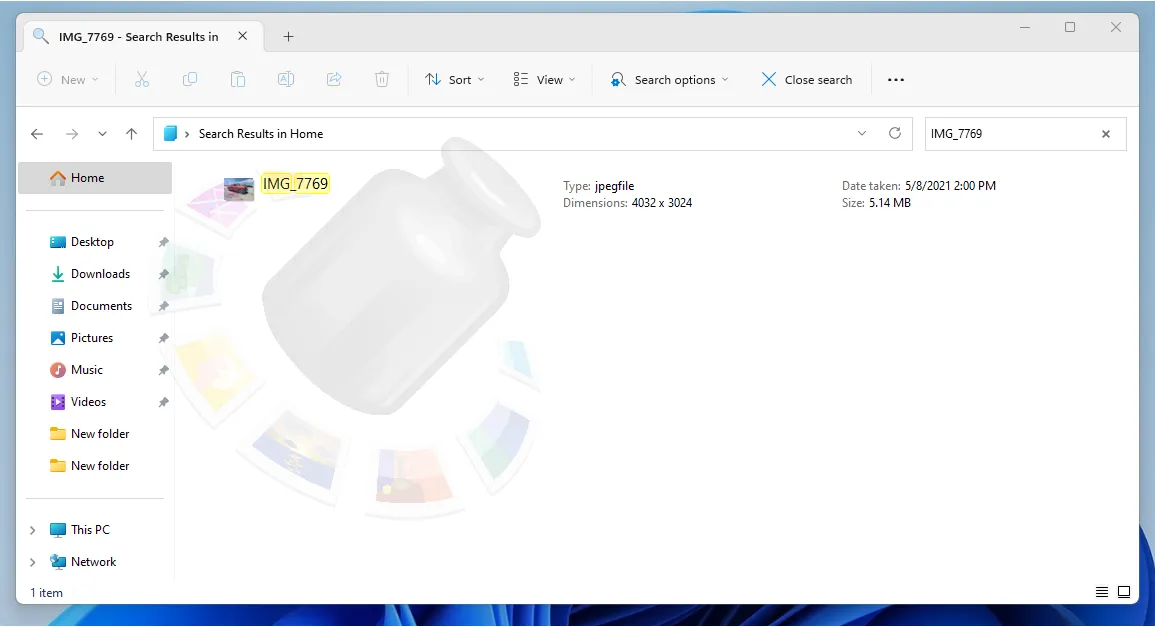Click Close search button
The width and height of the screenshot is (1155, 627).
click(806, 80)
